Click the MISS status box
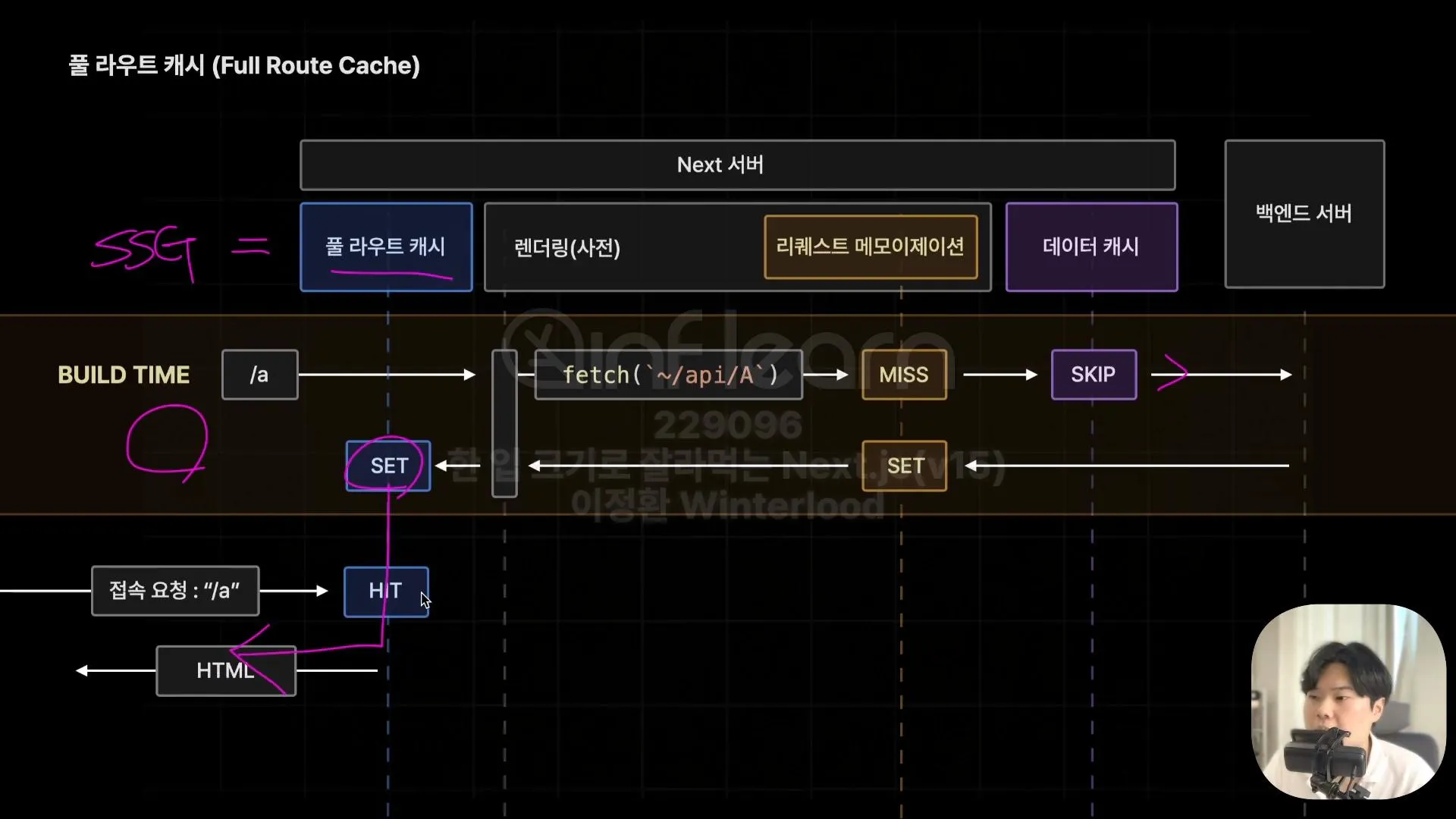Viewport: 1456px width, 819px height. pos(904,374)
